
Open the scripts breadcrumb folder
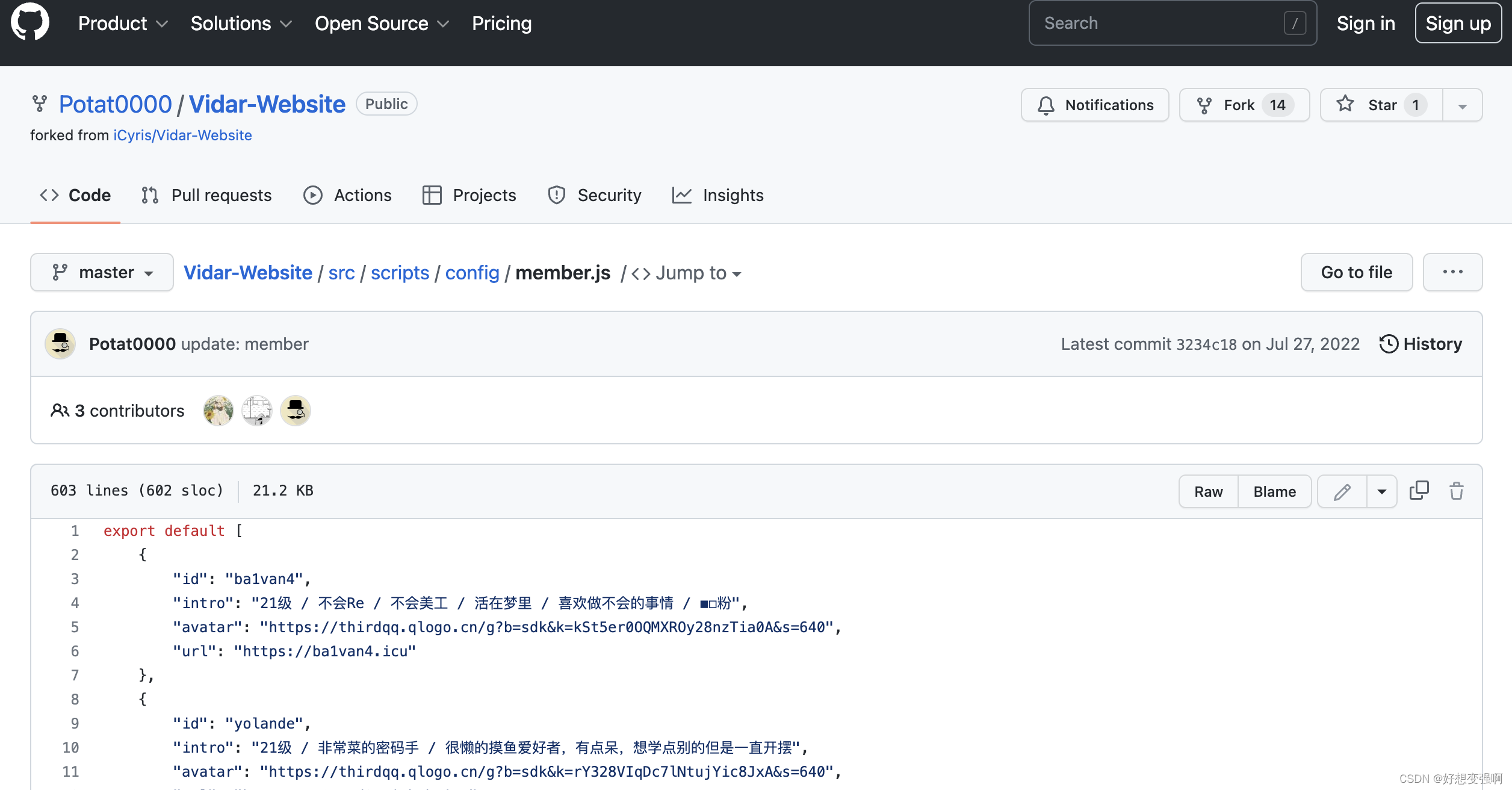click(400, 273)
